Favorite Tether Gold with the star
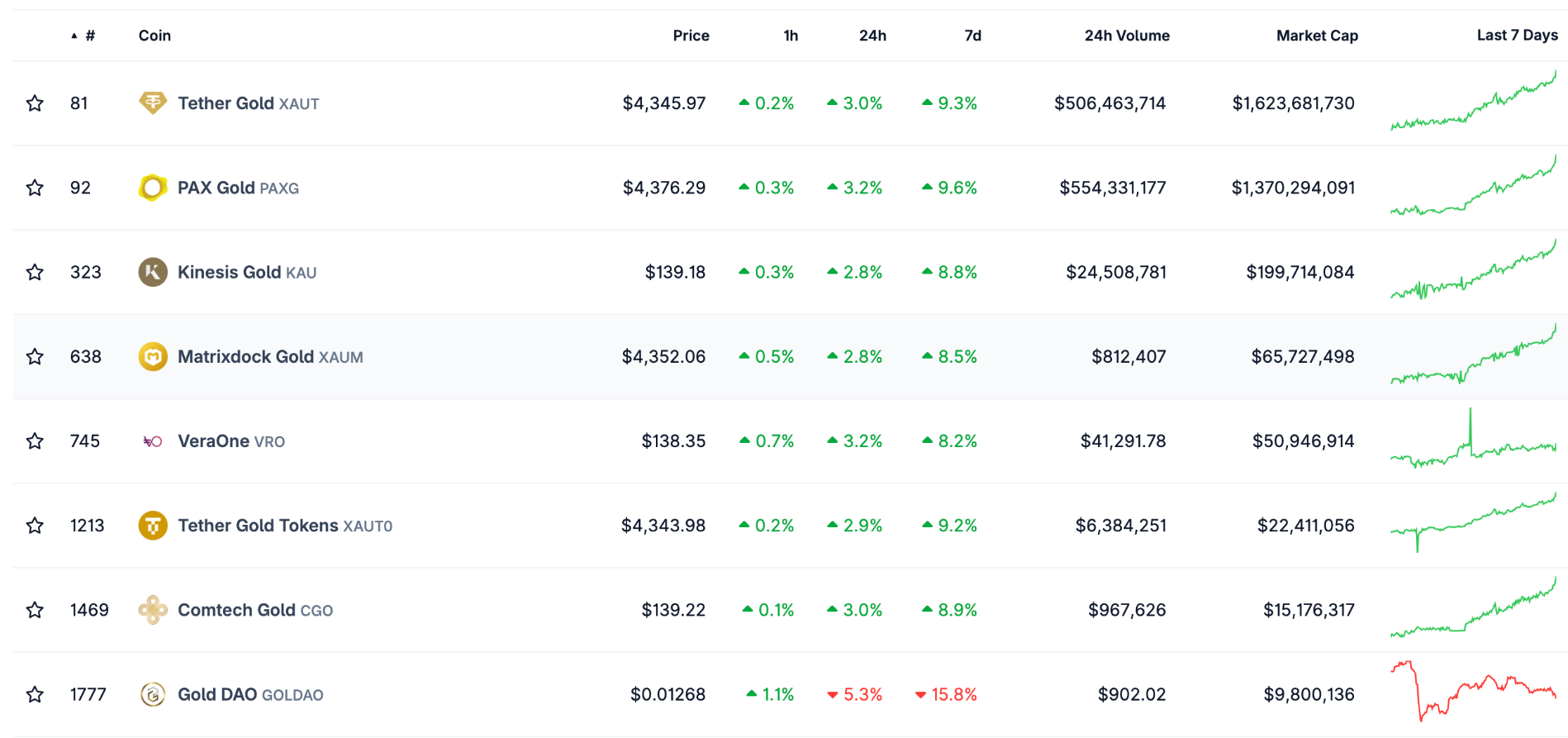 click(35, 103)
